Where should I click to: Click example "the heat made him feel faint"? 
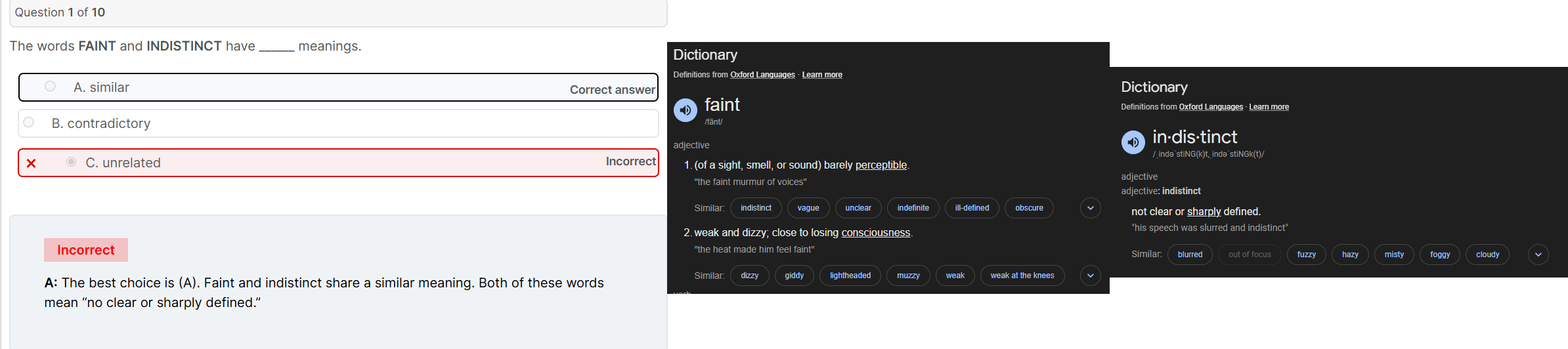[754, 249]
